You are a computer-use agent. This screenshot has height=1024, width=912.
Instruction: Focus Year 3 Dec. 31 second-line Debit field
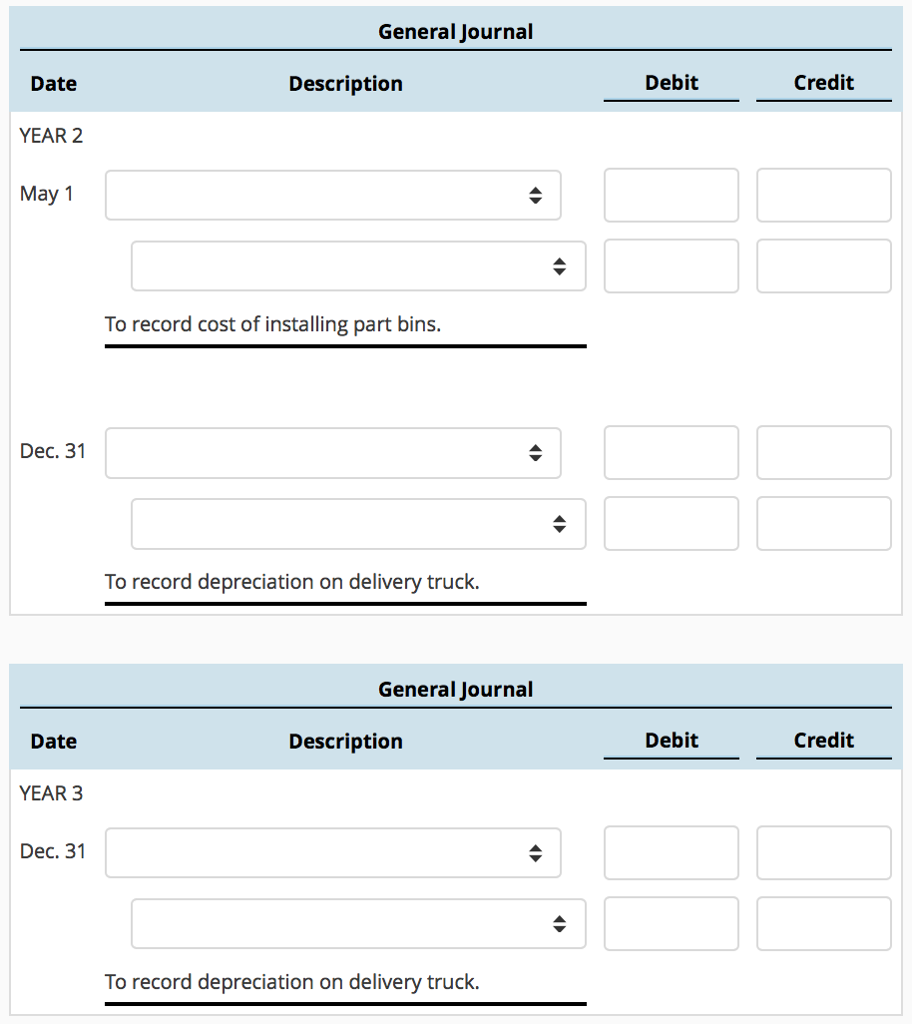(x=671, y=924)
